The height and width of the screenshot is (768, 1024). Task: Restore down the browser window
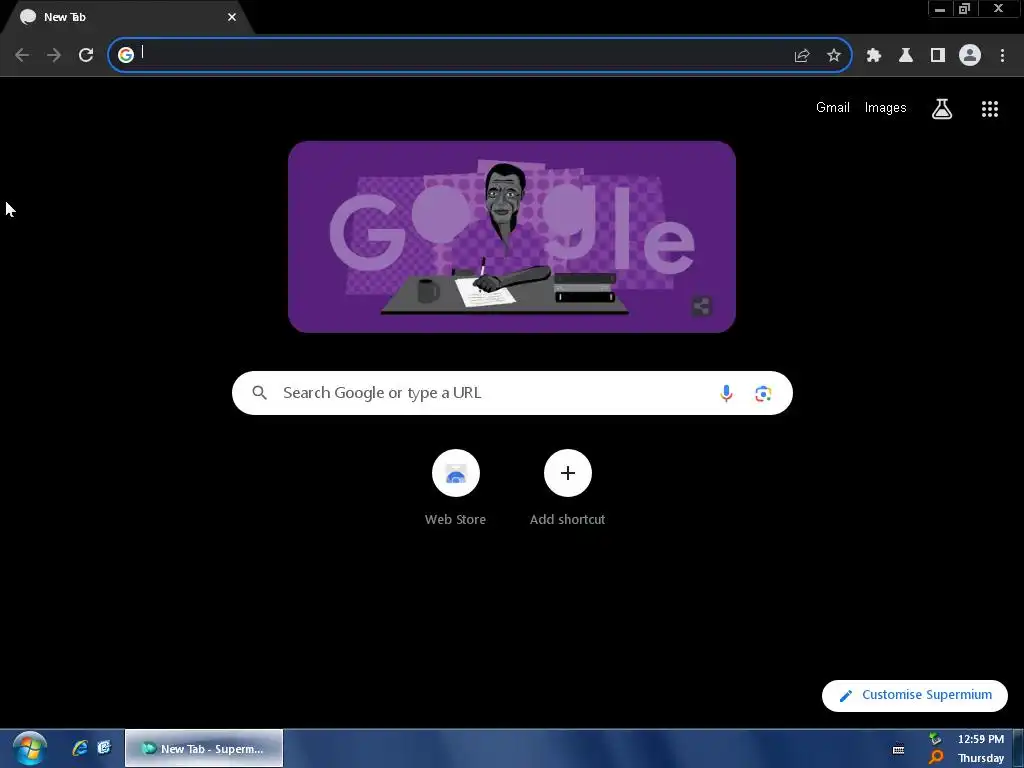pos(965,9)
